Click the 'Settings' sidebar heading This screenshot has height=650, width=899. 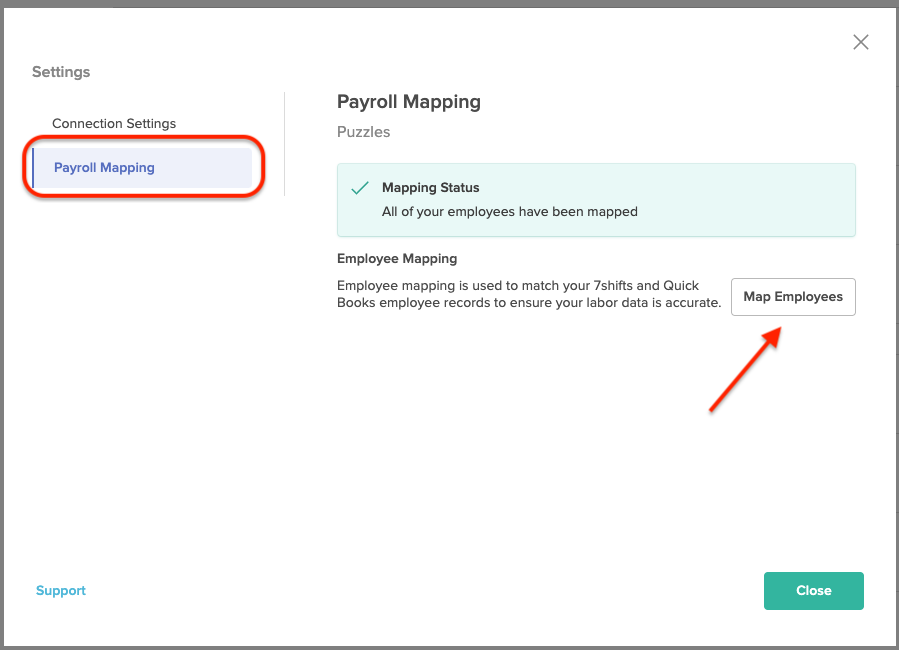(61, 72)
